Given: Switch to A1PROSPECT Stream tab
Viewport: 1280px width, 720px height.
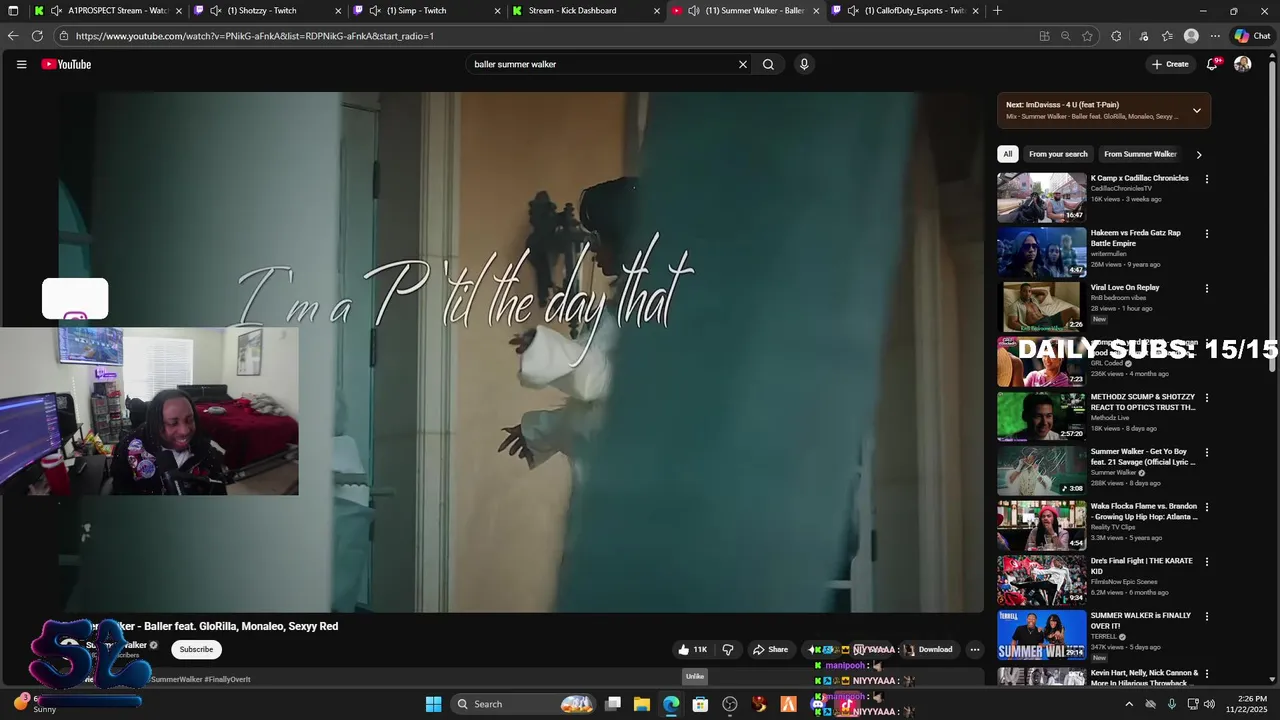Looking at the screenshot, I should (108, 11).
